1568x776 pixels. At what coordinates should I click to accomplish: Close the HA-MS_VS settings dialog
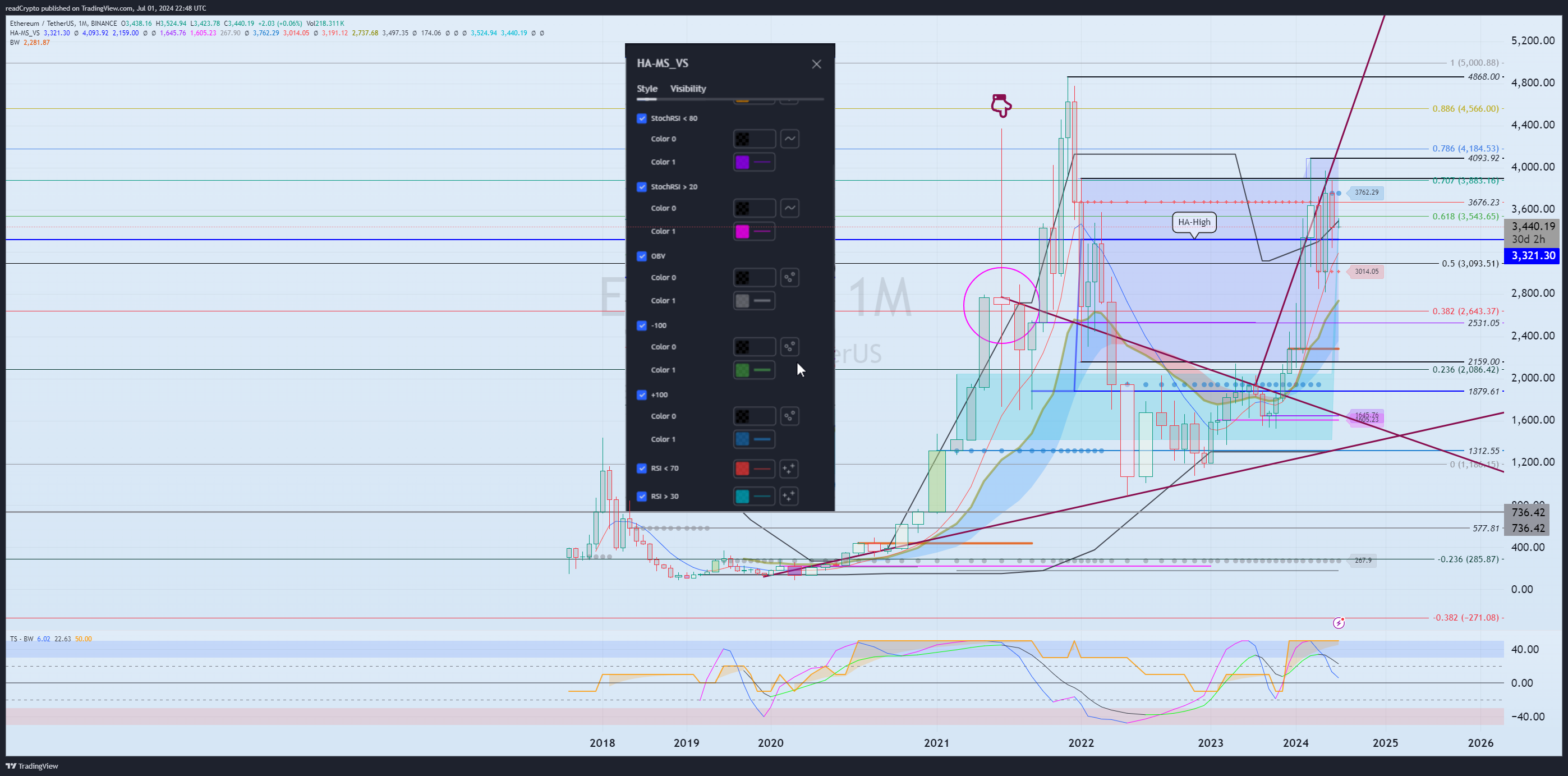pos(816,64)
